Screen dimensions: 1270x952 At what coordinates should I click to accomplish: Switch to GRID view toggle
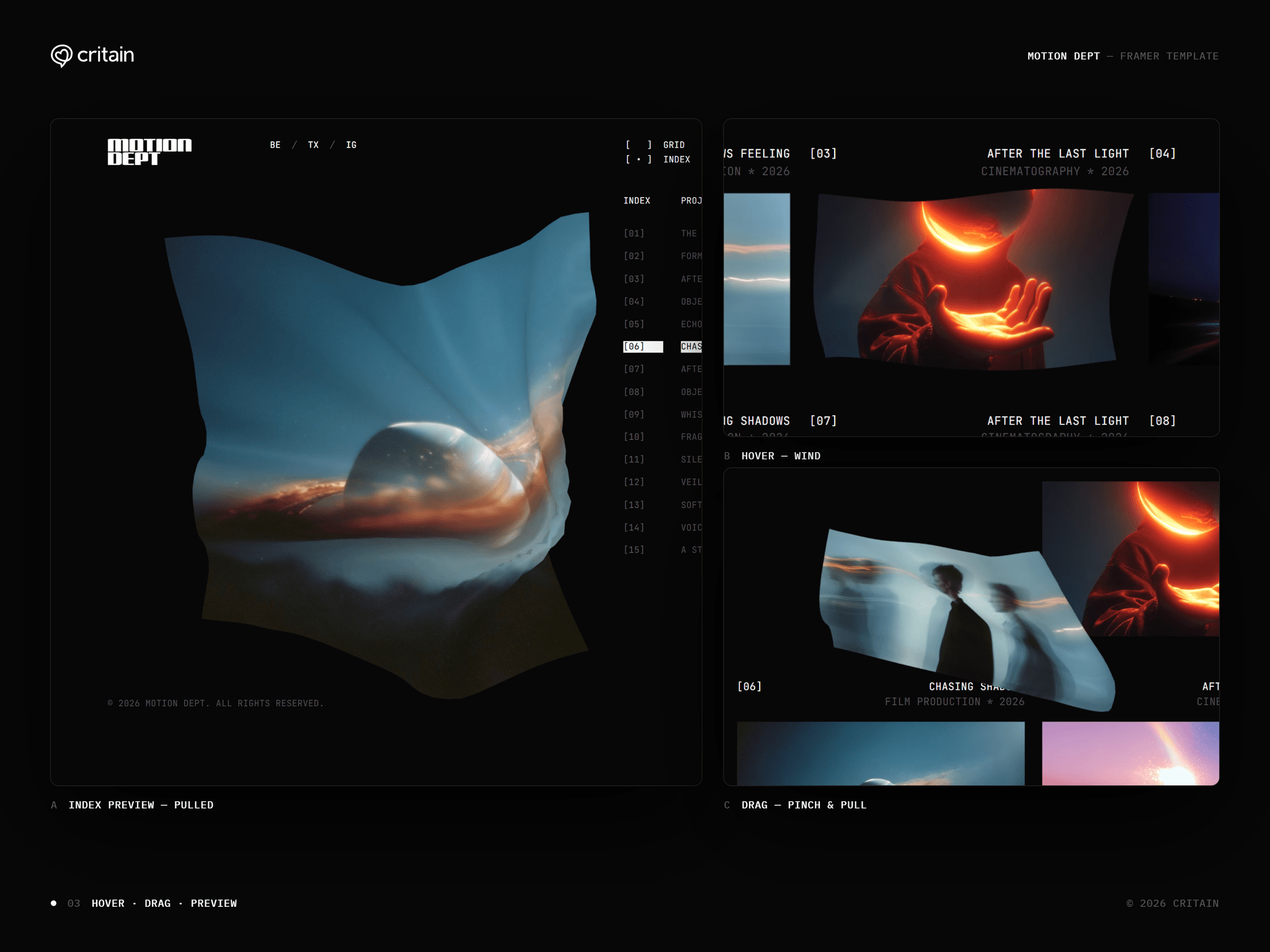point(655,145)
